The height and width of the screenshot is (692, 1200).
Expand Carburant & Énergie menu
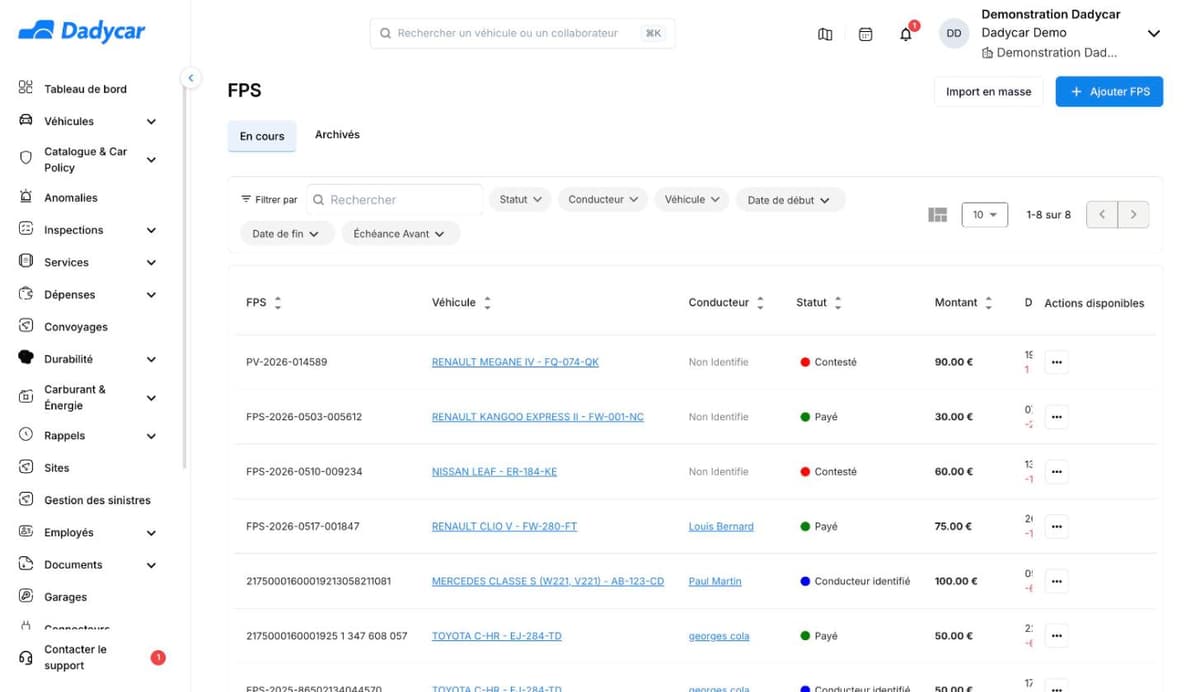pos(151,398)
